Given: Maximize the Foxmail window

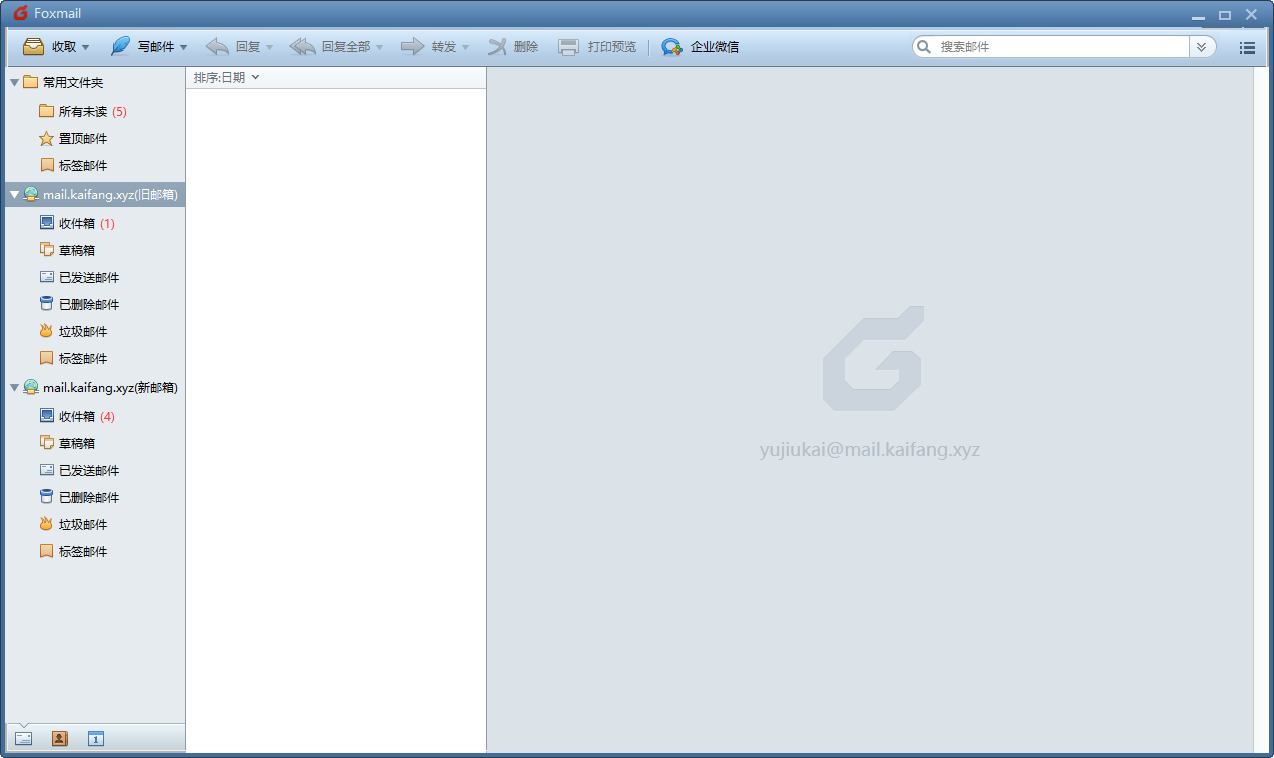Looking at the screenshot, I should (1225, 15).
